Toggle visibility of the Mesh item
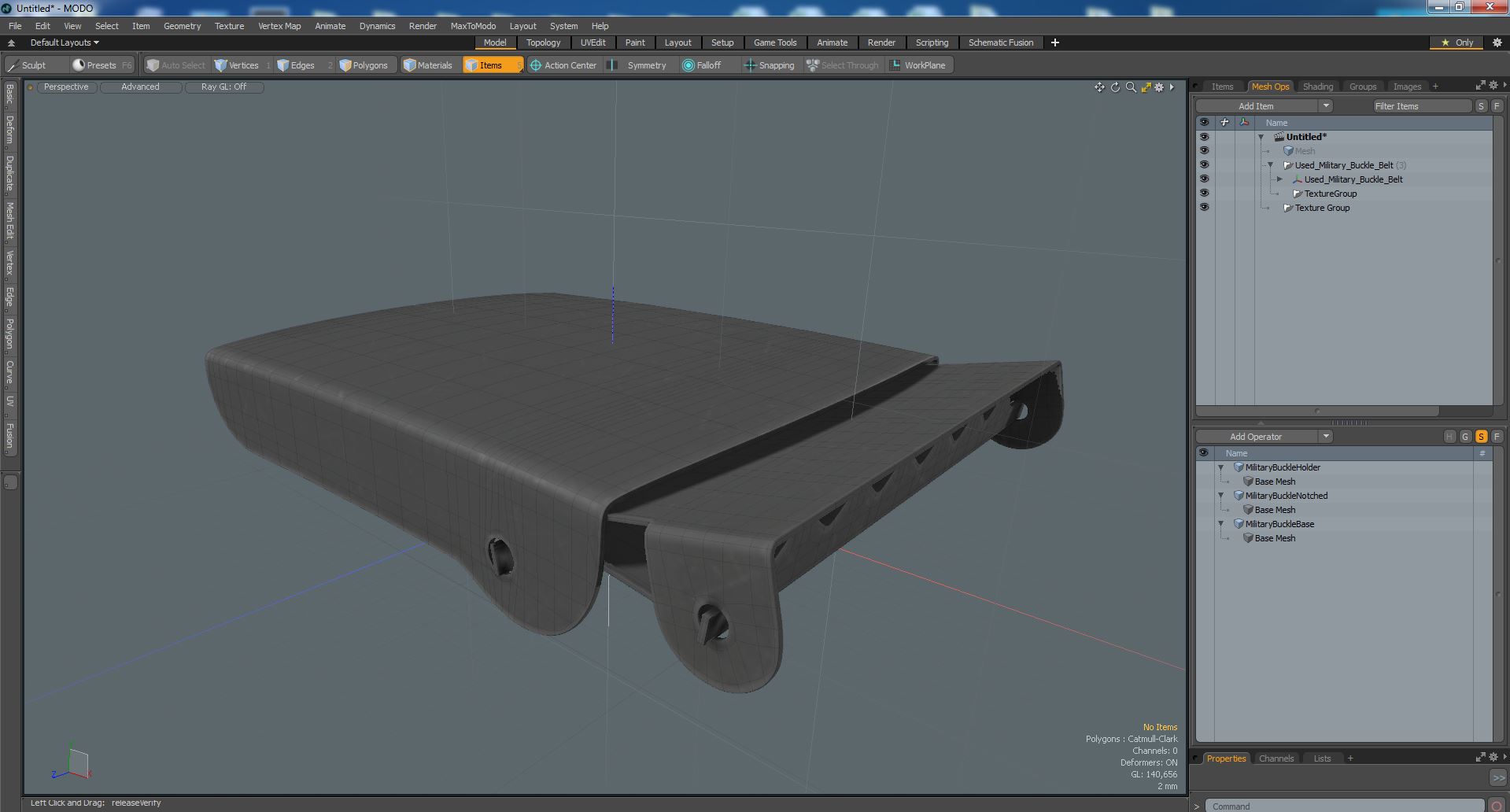This screenshot has width=1510, height=812. point(1204,151)
